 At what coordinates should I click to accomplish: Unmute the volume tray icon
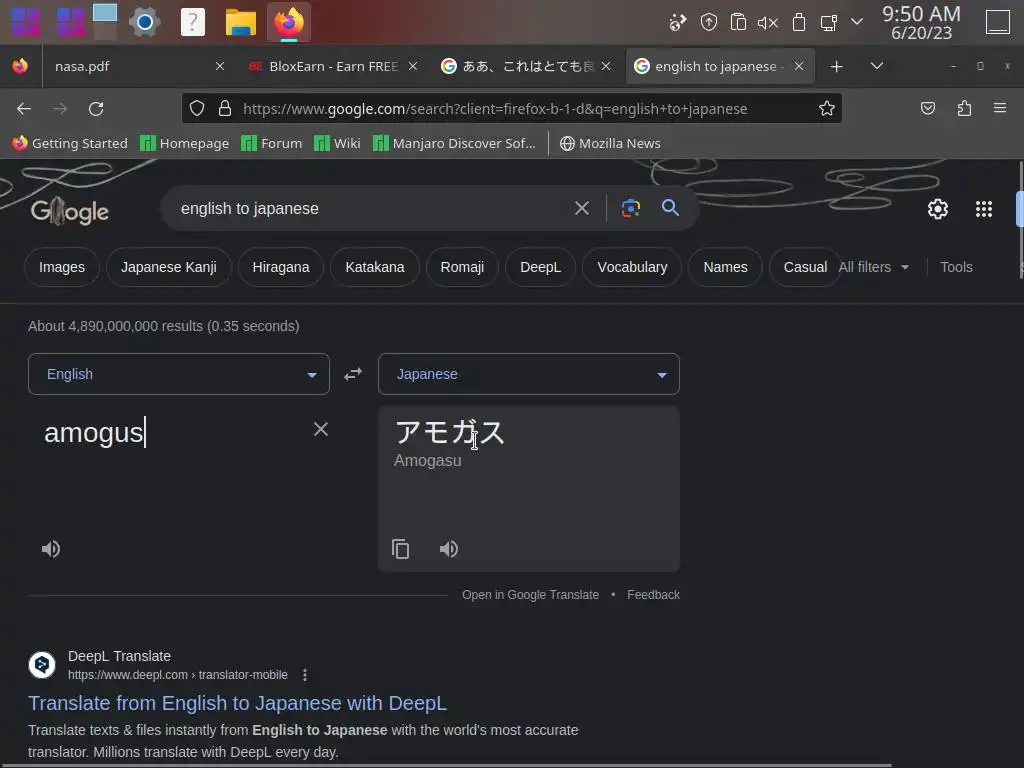point(767,23)
